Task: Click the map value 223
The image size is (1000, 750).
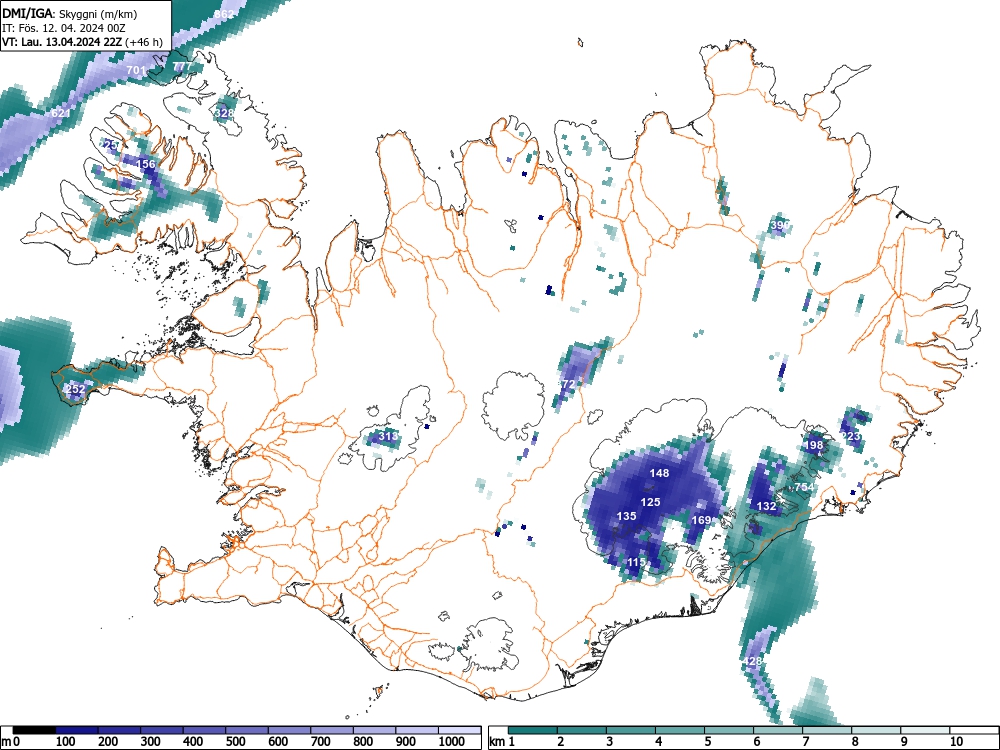Action: tap(850, 436)
